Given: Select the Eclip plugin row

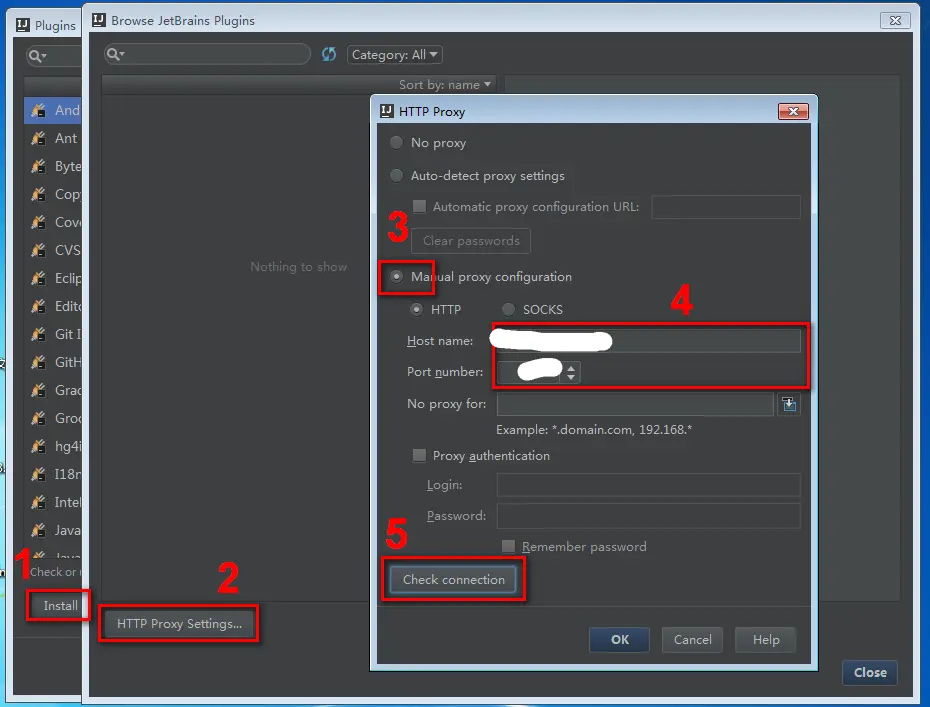Looking at the screenshot, I should click(x=53, y=278).
